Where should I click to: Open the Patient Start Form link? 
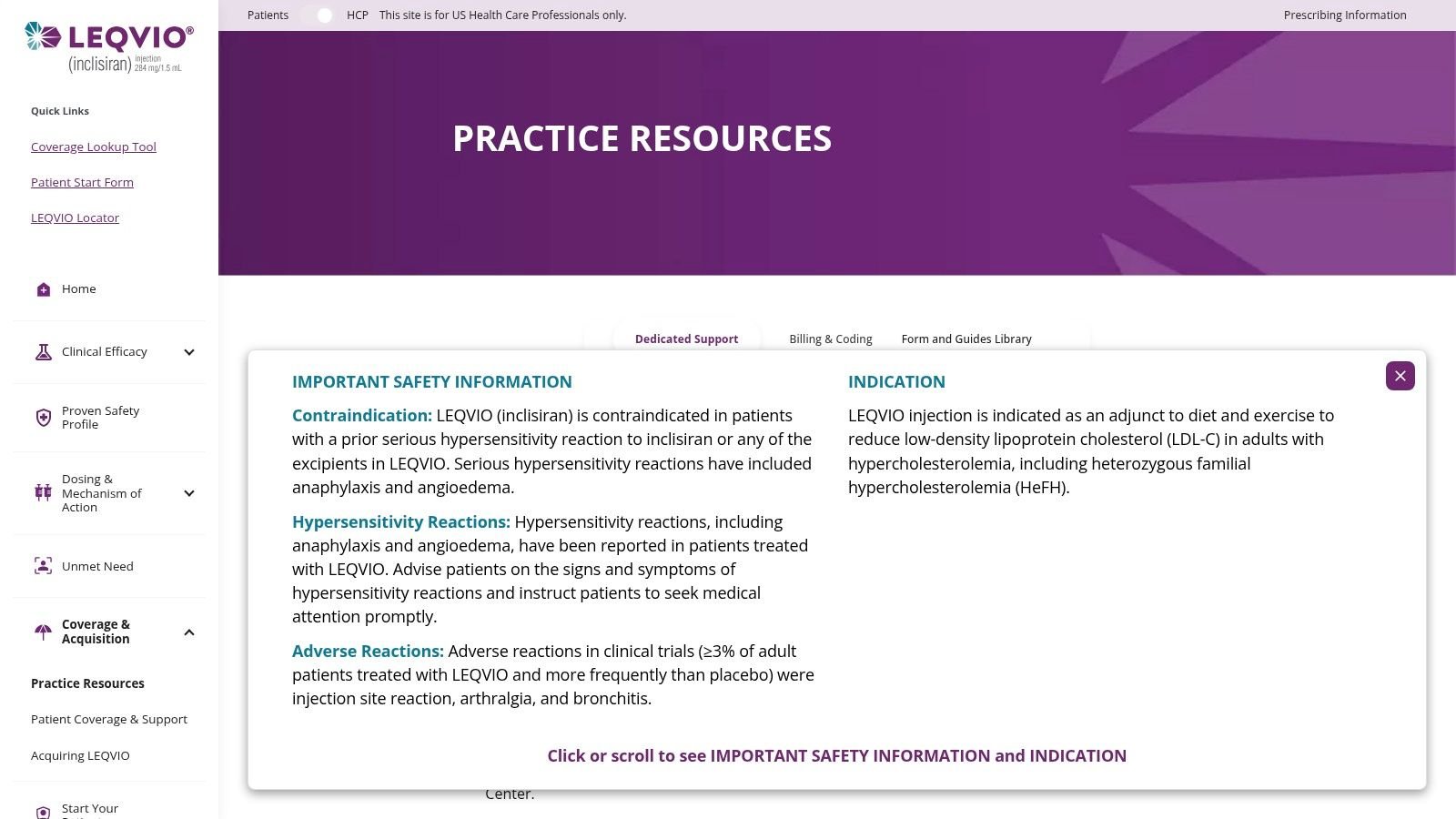click(x=82, y=182)
